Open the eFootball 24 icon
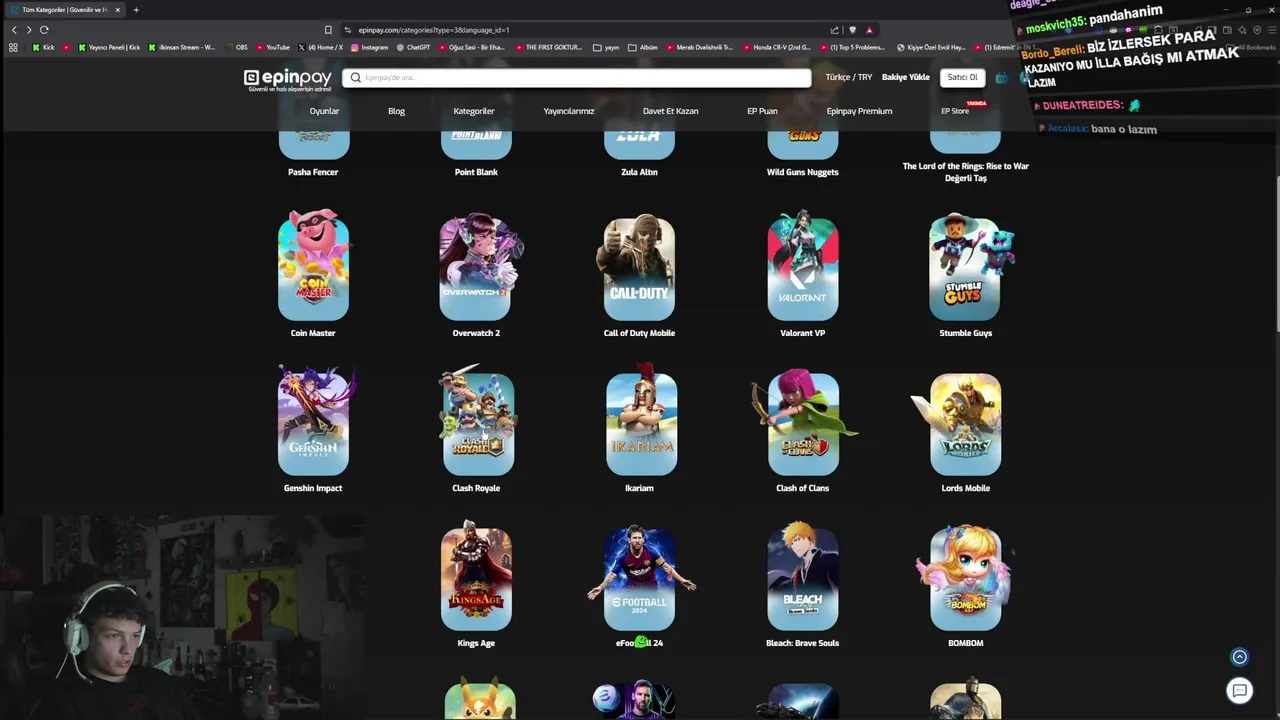 [639, 576]
